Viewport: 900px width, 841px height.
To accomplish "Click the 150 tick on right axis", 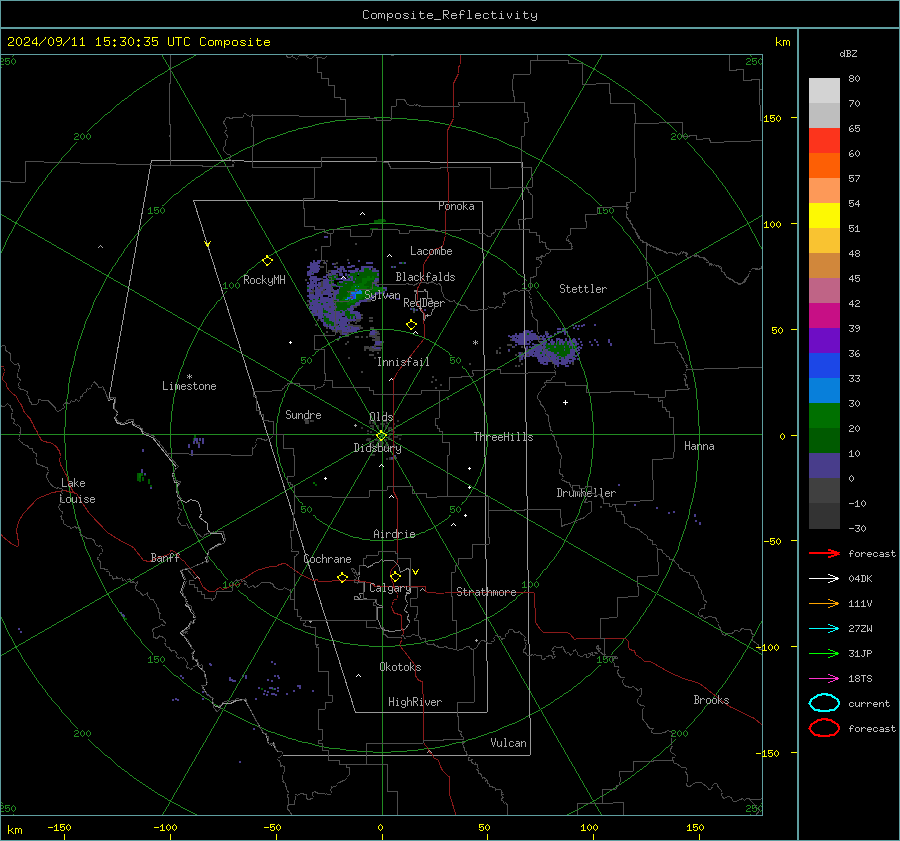I will tap(773, 118).
